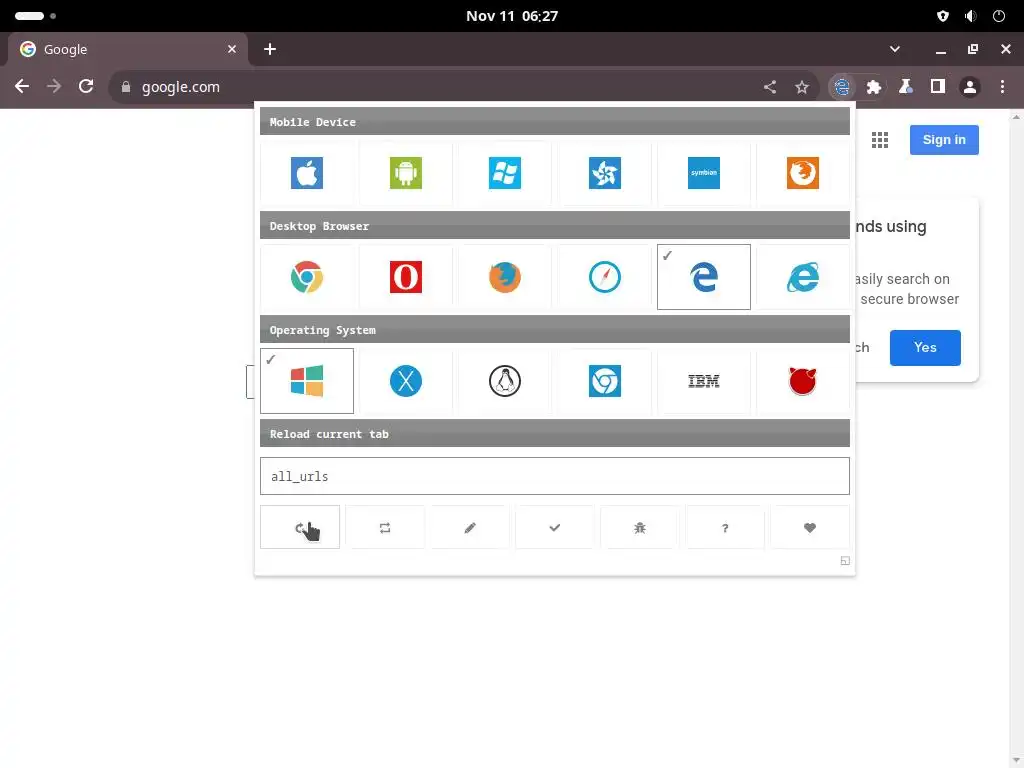This screenshot has height=768, width=1024.
Task: Select the Firefox OS mobile icon
Action: (803, 173)
